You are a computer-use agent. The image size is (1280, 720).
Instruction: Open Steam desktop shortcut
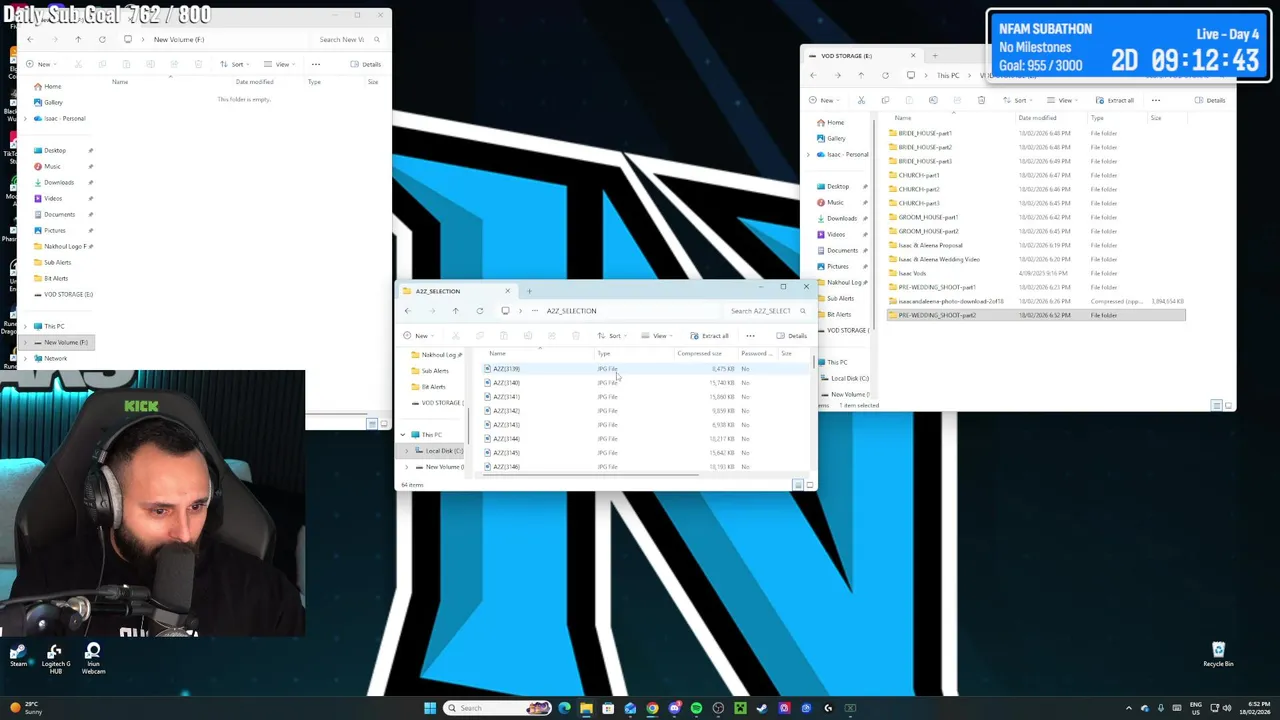click(18, 655)
